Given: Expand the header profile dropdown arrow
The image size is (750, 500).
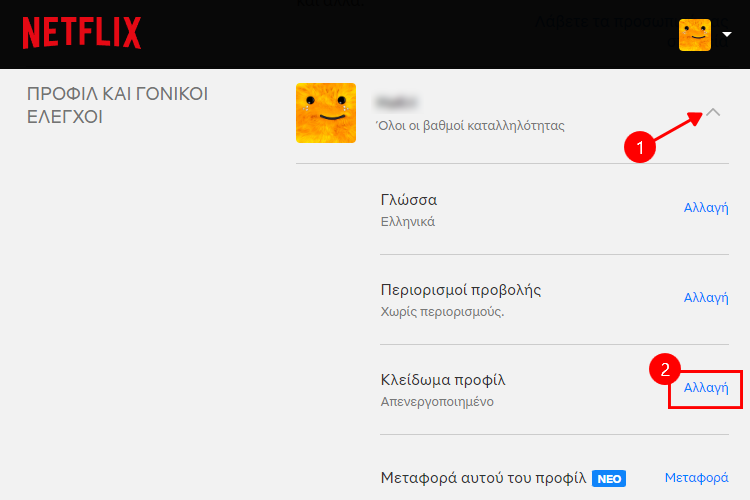Looking at the screenshot, I should click(727, 34).
